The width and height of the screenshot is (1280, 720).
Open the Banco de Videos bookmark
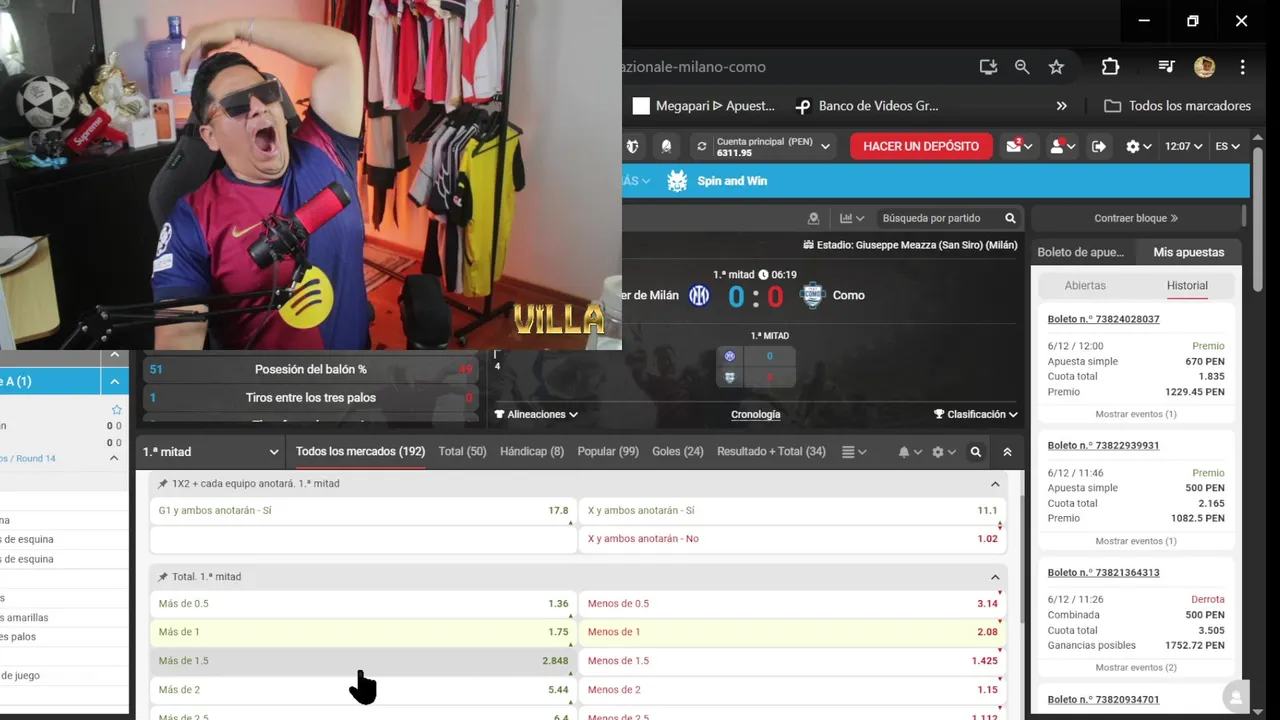(x=866, y=106)
